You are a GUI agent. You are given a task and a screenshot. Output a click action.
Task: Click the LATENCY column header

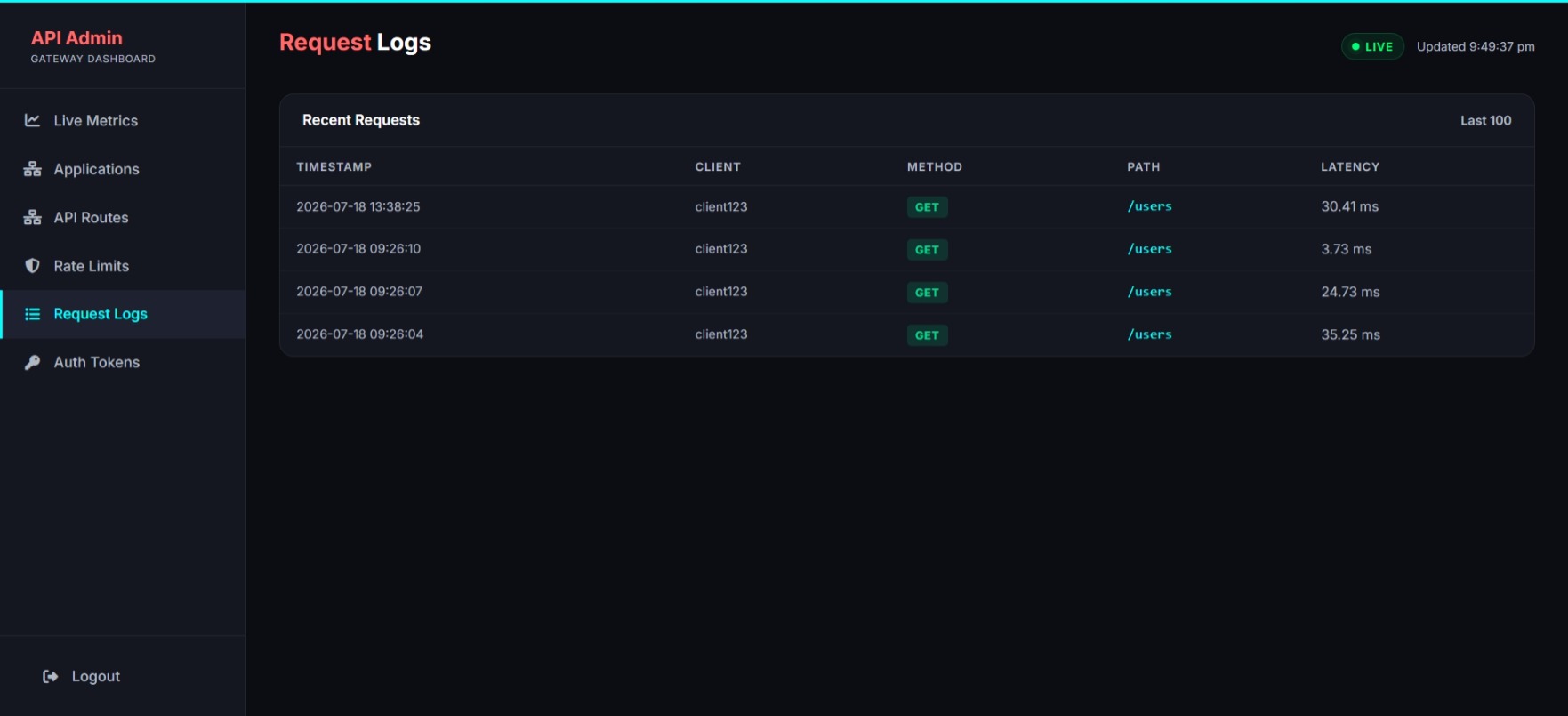click(1350, 166)
